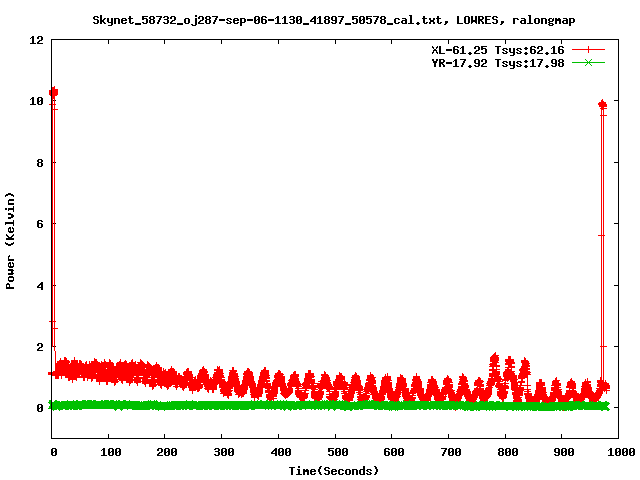Click the green line sample for YR
Image resolution: width=640 pixels, height=480 pixels.
pos(588,63)
